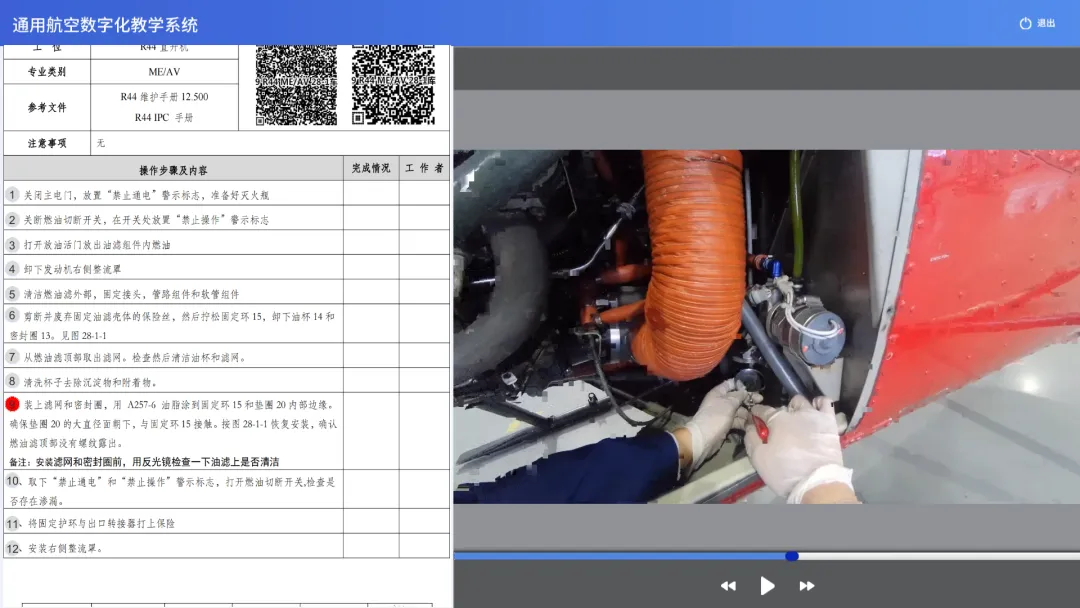Select the step 1 number circle
1080x608 pixels.
[x=12, y=195]
